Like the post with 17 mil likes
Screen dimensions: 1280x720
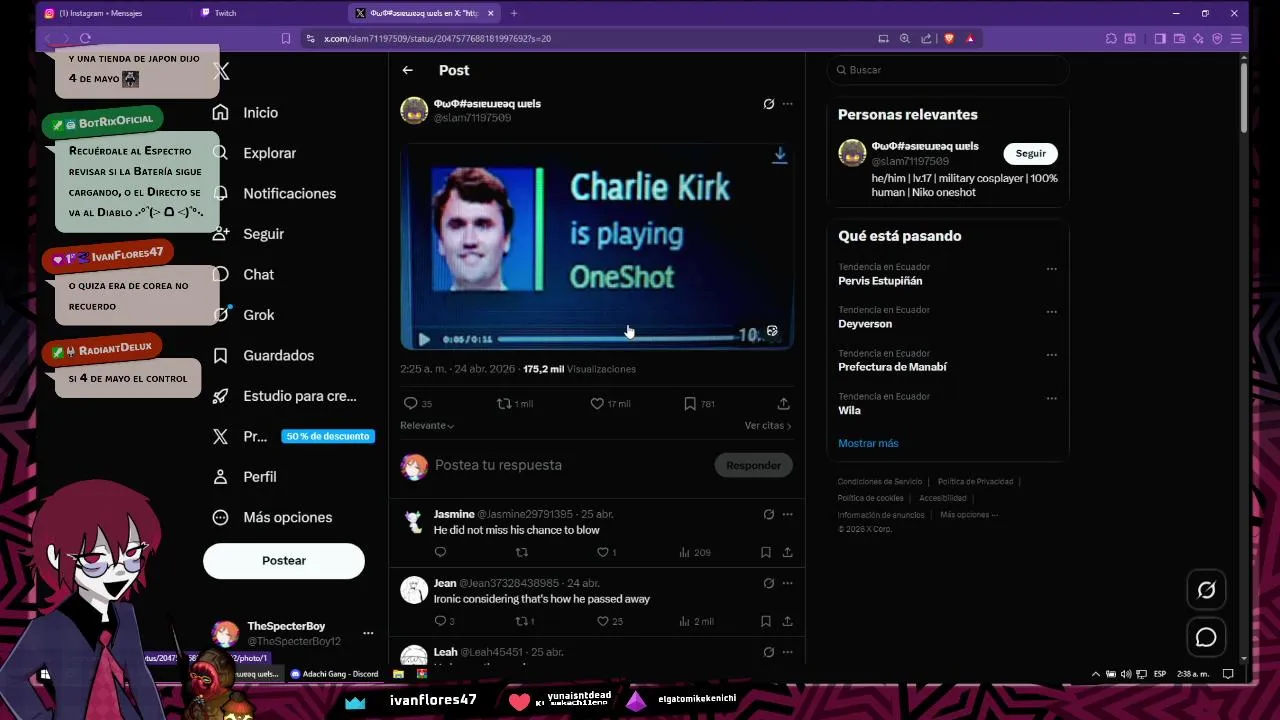tap(597, 404)
